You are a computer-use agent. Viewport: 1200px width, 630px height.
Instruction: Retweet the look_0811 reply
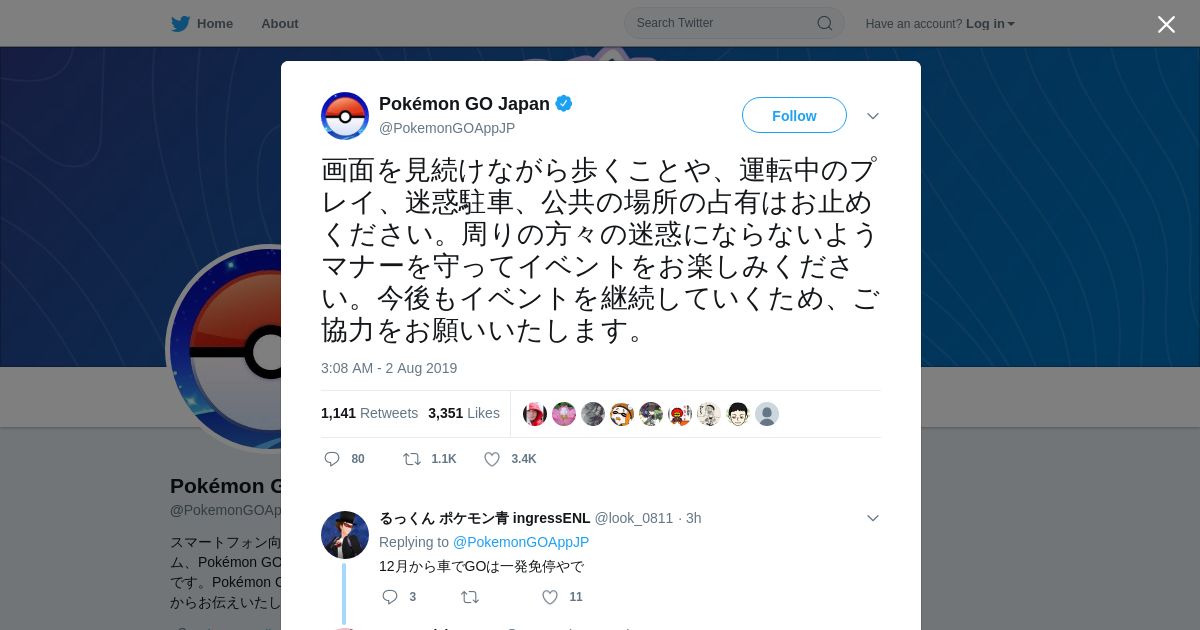click(x=470, y=597)
